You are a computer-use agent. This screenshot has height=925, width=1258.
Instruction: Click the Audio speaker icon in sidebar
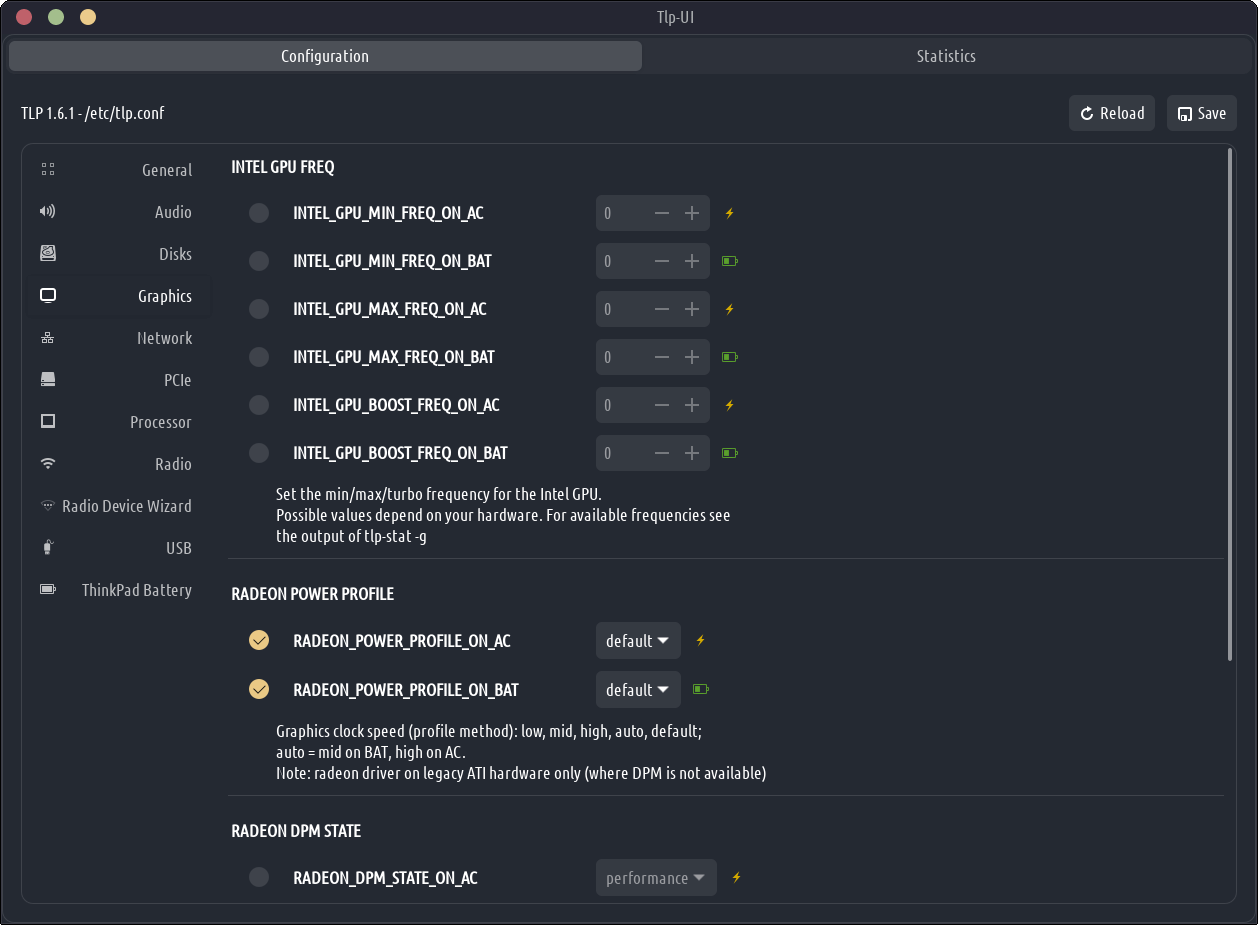click(x=47, y=212)
